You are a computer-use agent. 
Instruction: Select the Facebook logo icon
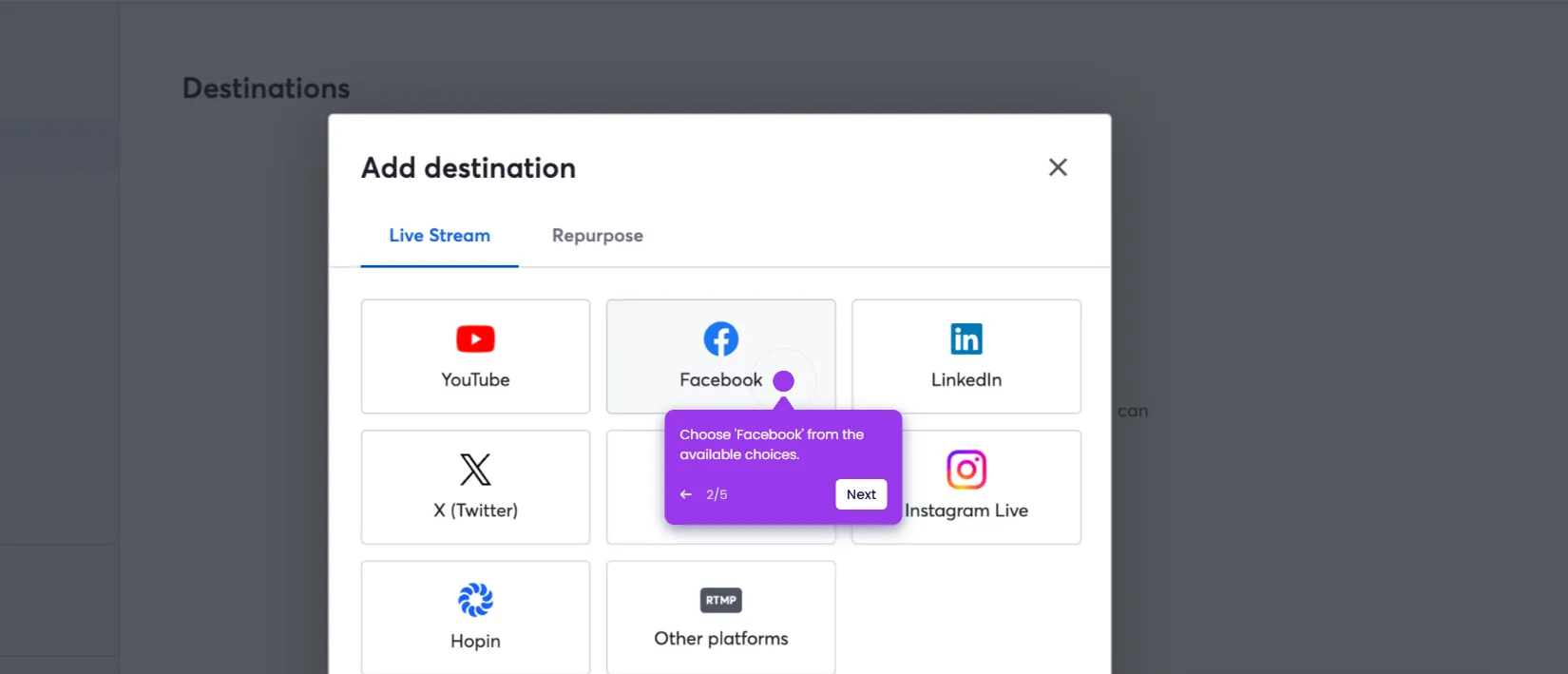point(721,338)
